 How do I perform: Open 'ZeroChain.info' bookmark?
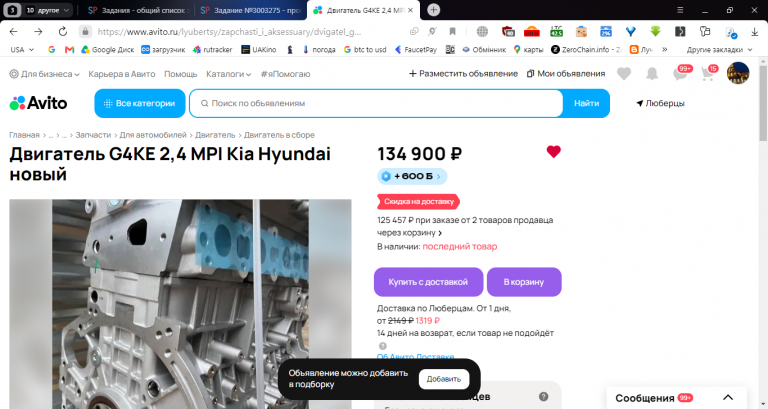click(586, 49)
